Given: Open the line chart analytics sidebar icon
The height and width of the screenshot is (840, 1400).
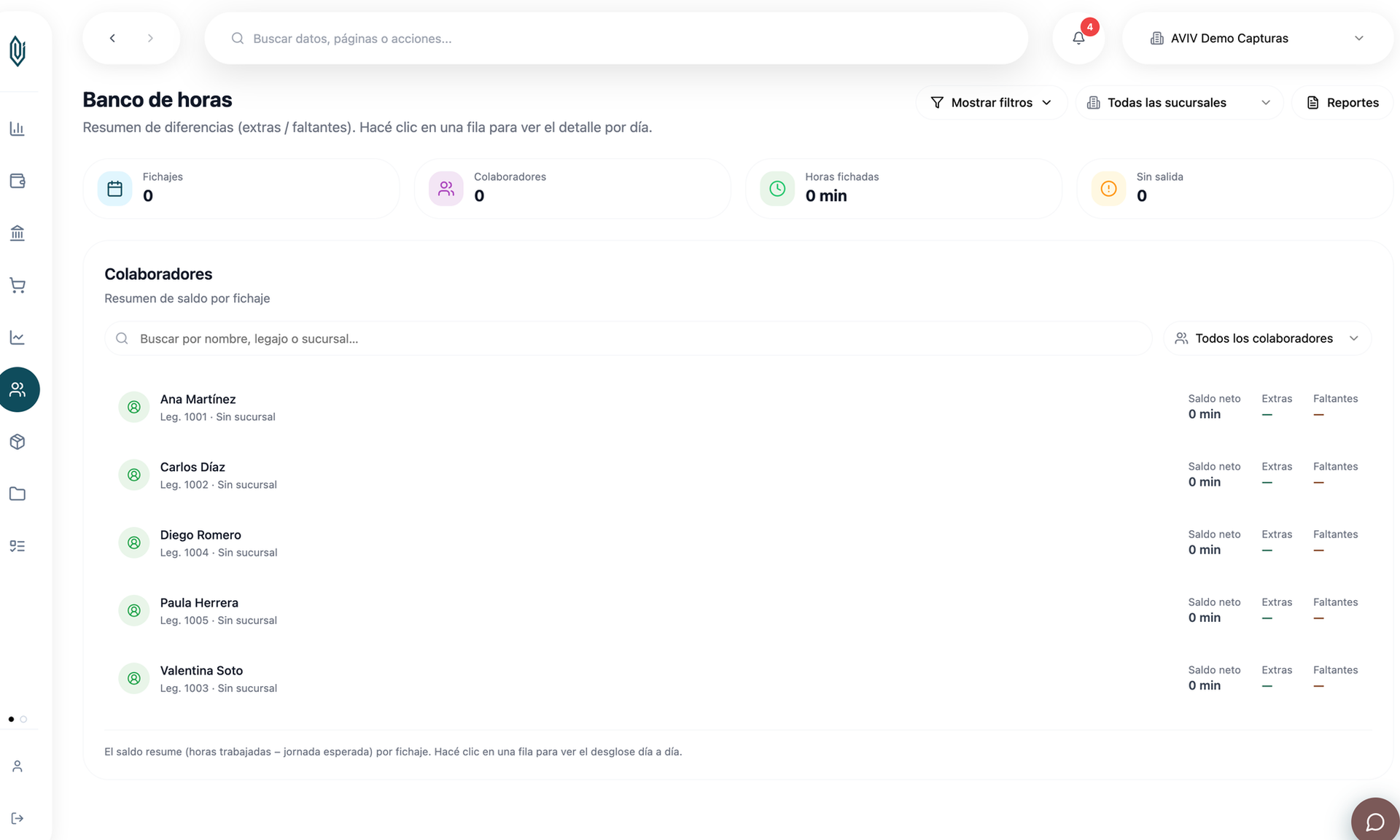Looking at the screenshot, I should click(17, 338).
